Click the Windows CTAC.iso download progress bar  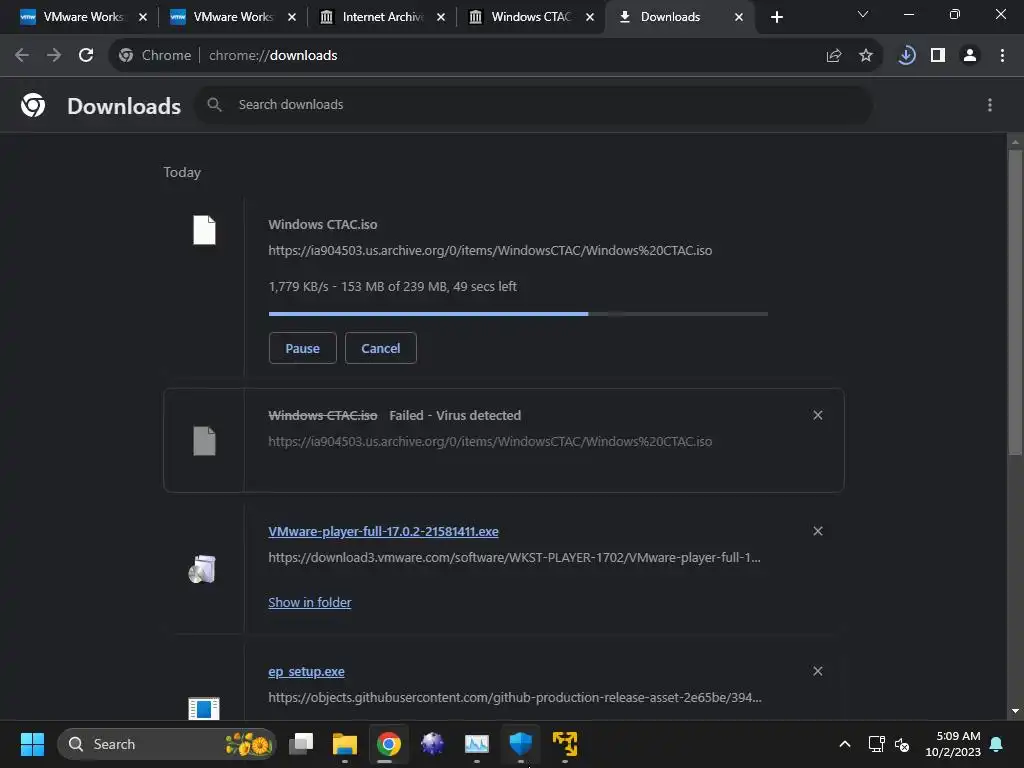tap(518, 314)
